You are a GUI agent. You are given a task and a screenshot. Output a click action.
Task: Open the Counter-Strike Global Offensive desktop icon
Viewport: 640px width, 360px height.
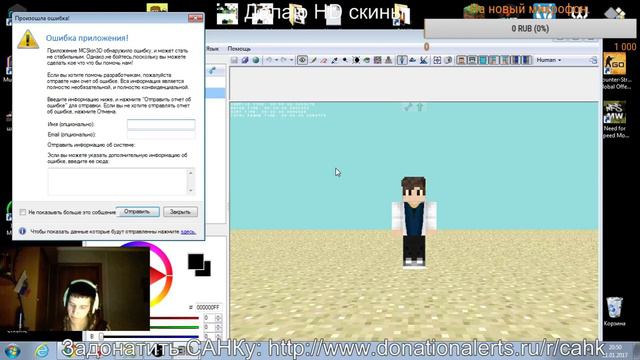(615, 71)
